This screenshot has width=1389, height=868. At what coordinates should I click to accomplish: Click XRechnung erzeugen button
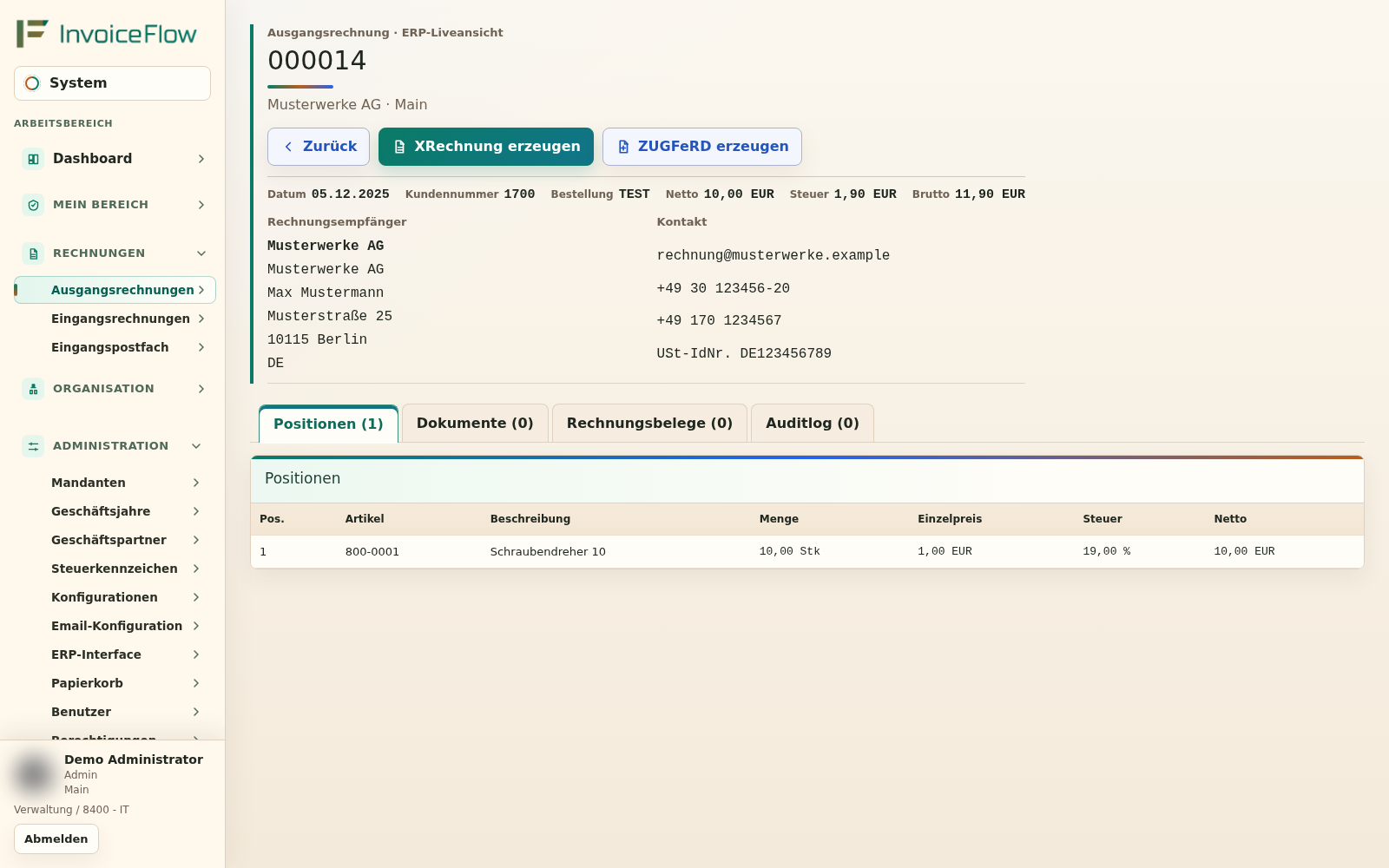tap(486, 147)
